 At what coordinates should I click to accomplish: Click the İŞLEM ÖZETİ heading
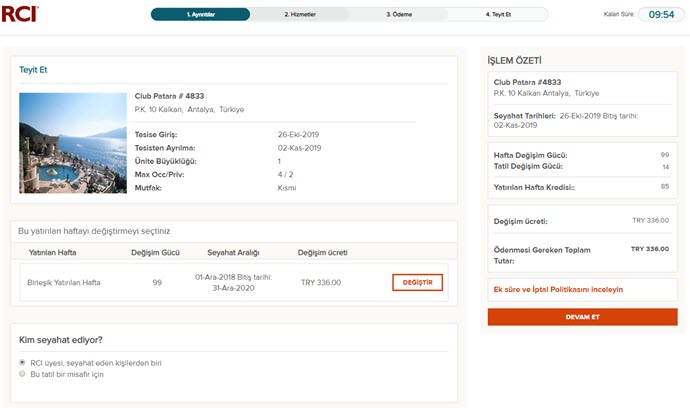point(514,61)
